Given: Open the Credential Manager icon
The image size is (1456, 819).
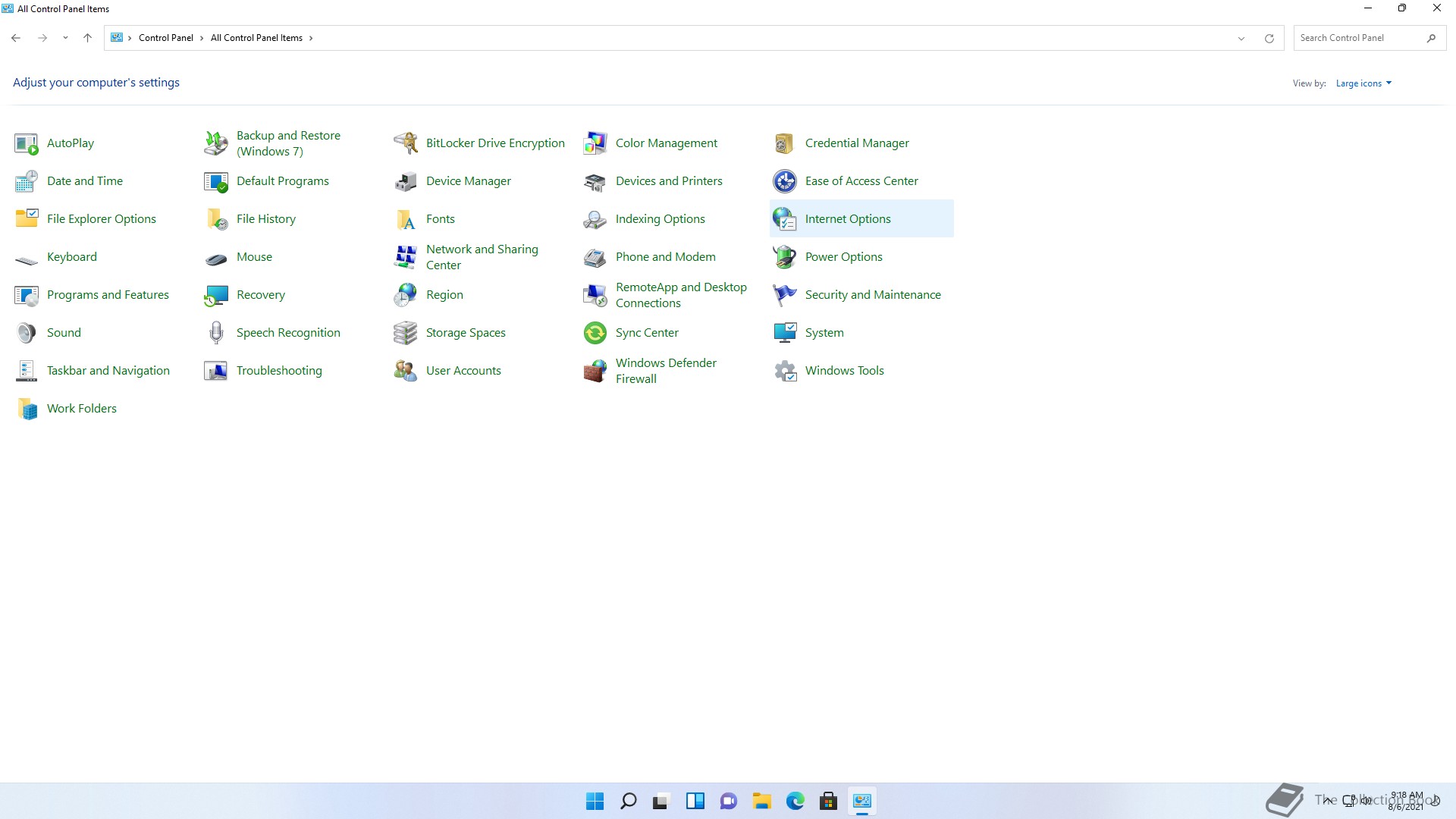Looking at the screenshot, I should pyautogui.click(x=785, y=143).
